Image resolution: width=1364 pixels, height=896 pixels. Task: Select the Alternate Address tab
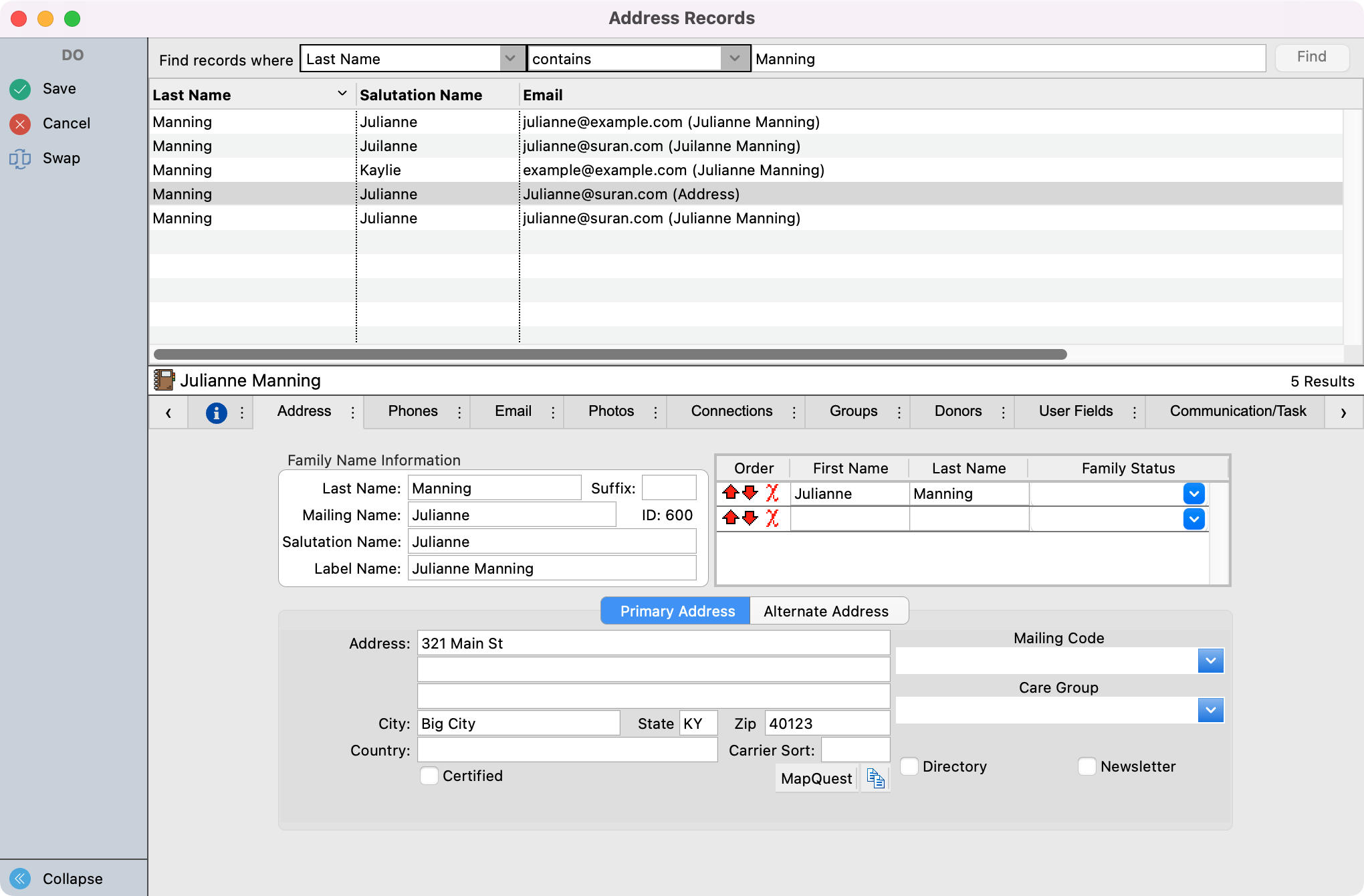tap(826, 611)
